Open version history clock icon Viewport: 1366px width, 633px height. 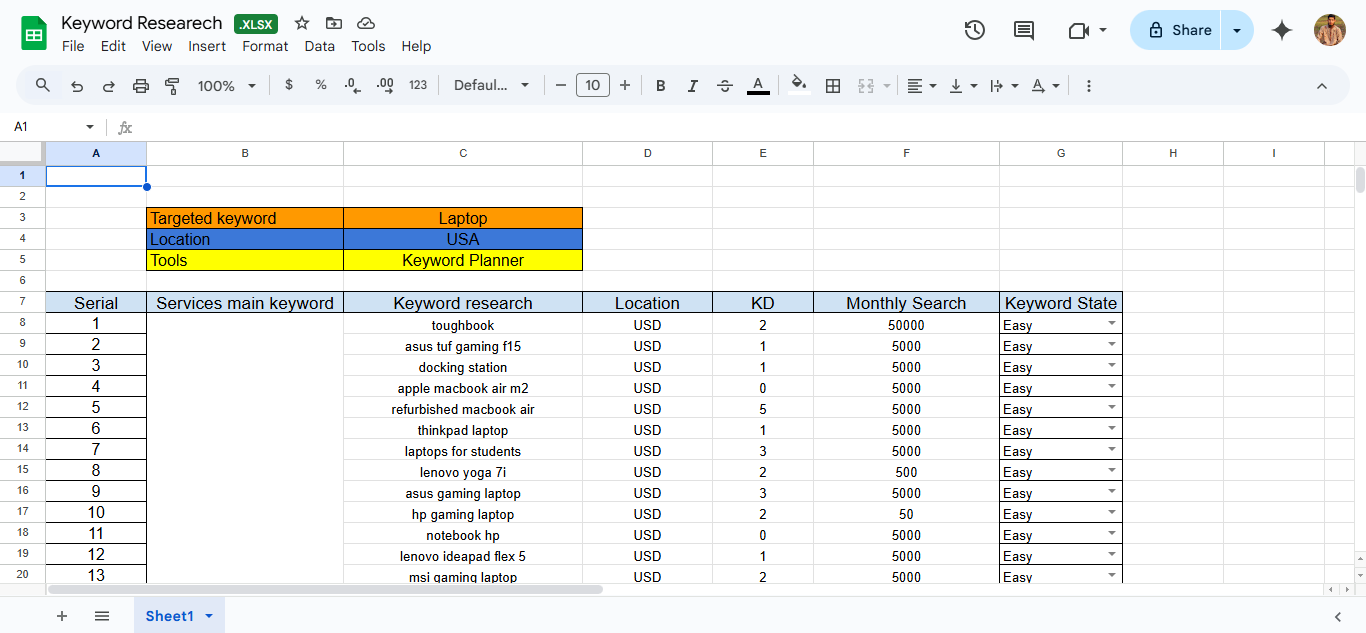tap(974, 30)
